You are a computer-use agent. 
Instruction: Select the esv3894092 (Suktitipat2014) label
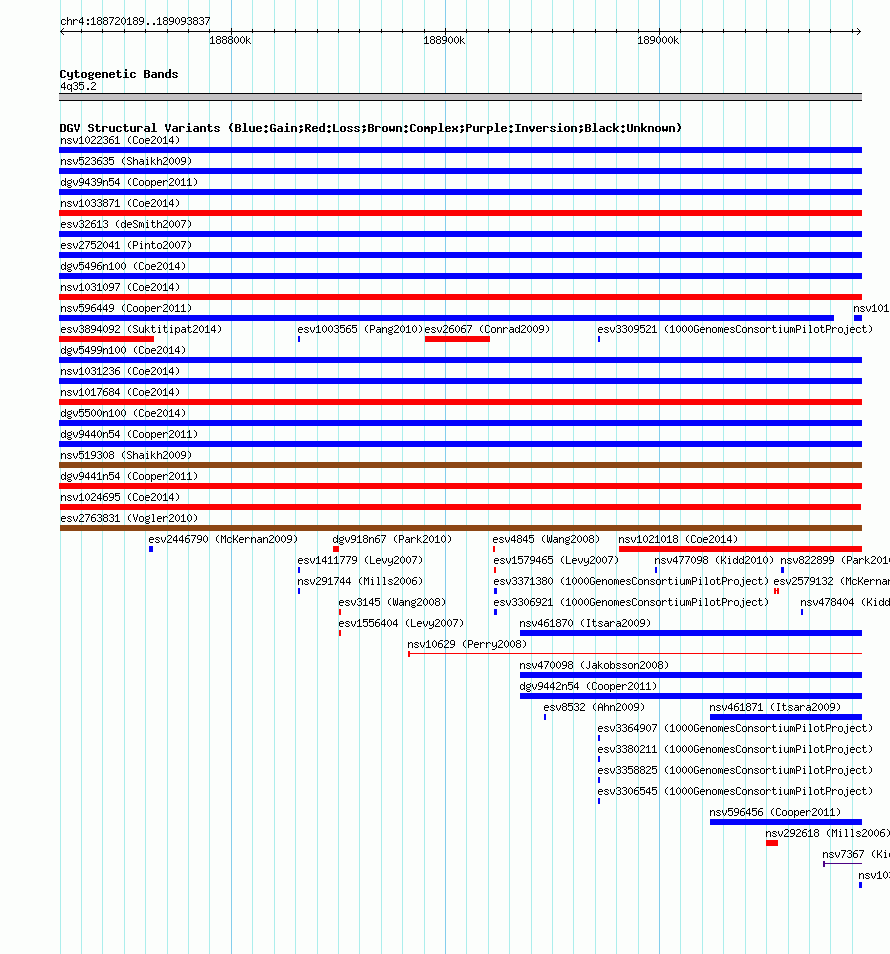(141, 329)
